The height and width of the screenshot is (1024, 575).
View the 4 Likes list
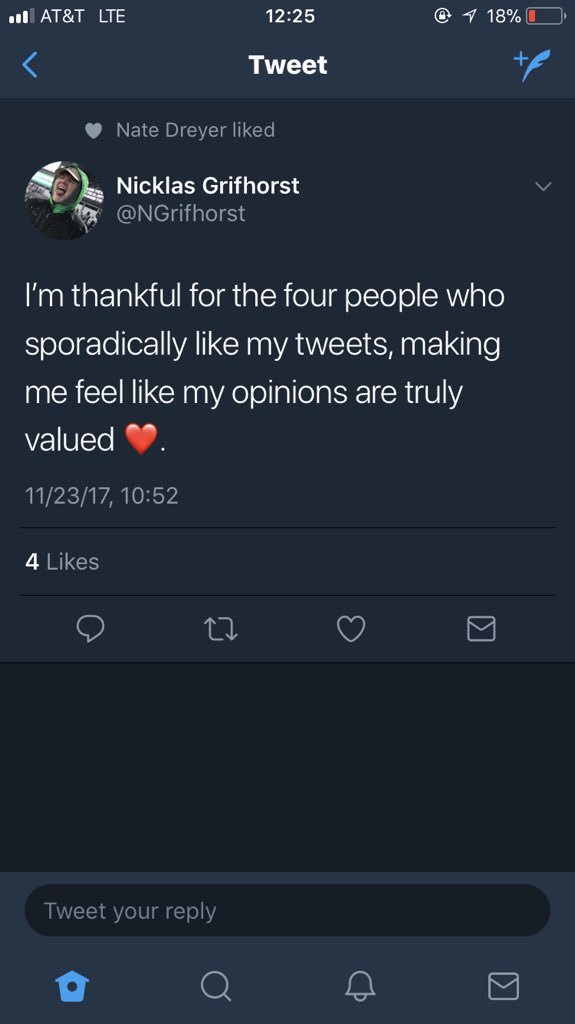(62, 562)
